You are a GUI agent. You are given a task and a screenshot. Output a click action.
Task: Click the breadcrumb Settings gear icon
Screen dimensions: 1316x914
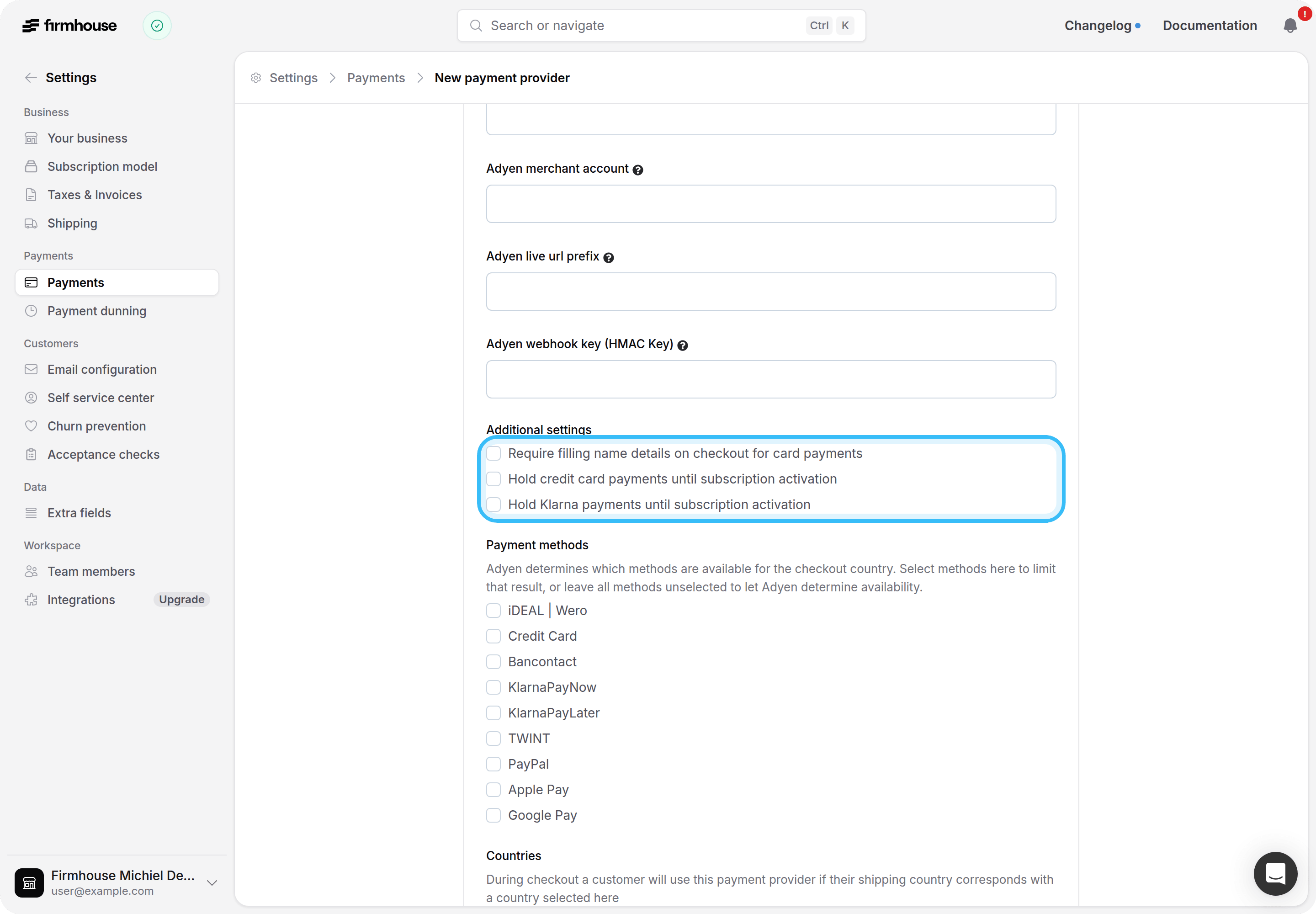pyautogui.click(x=256, y=78)
